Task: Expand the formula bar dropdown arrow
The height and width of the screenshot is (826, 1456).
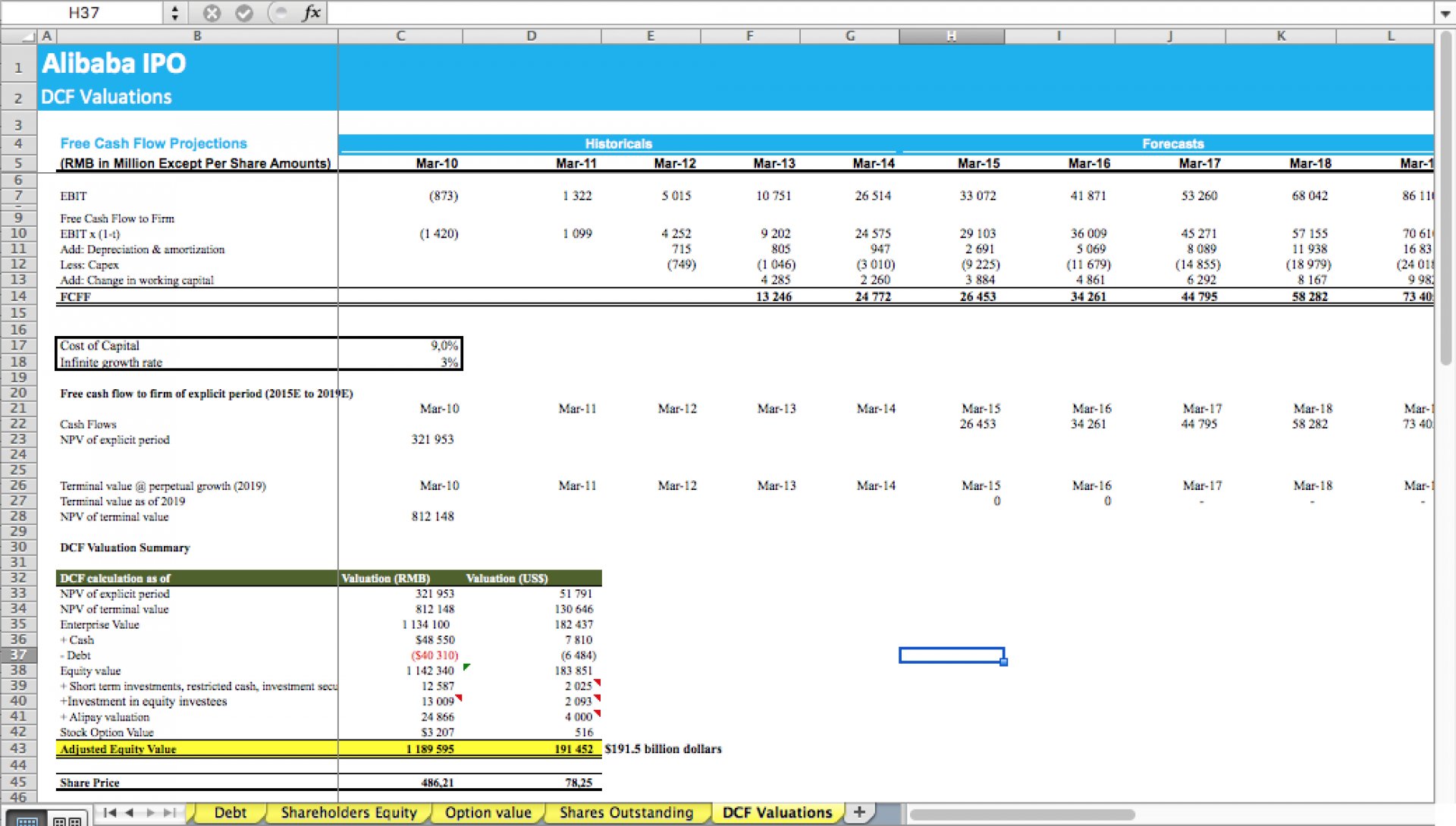Action: coord(1445,13)
